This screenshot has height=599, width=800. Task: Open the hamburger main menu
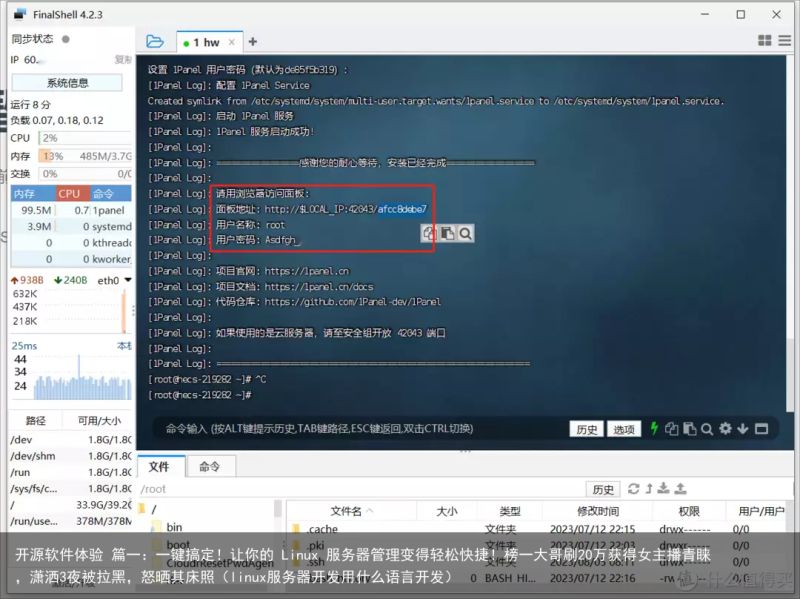tap(785, 41)
